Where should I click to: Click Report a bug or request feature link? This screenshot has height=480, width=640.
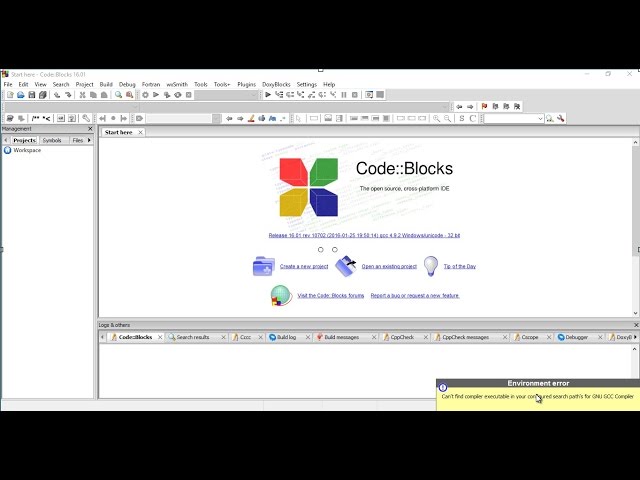click(415, 296)
